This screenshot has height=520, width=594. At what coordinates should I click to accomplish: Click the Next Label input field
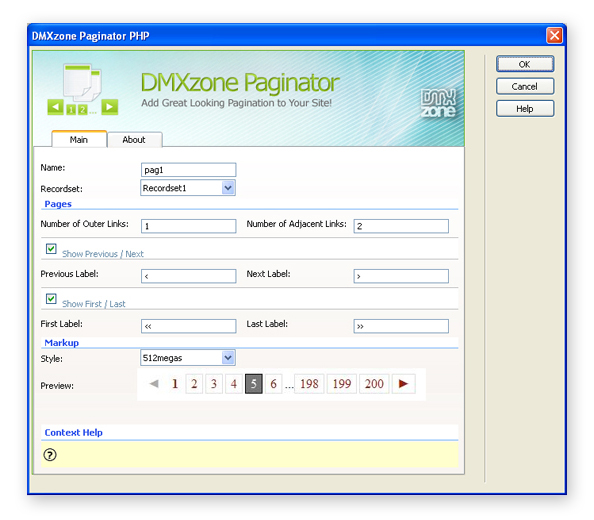click(x=401, y=276)
